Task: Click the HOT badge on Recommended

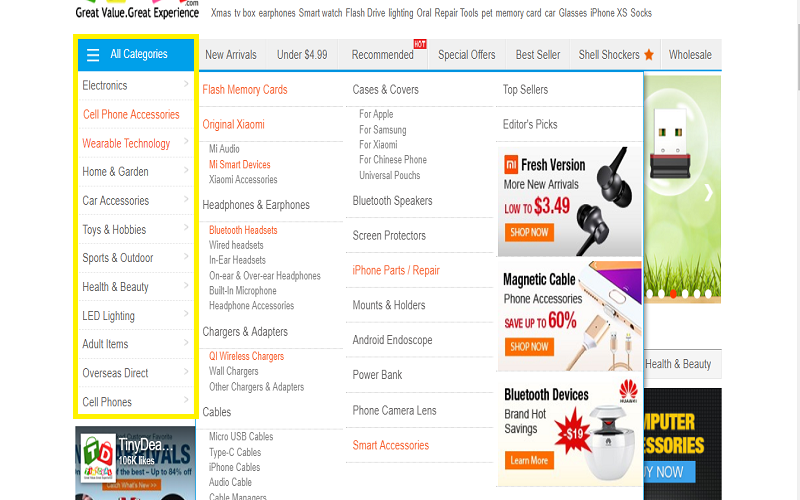Action: 420,44
